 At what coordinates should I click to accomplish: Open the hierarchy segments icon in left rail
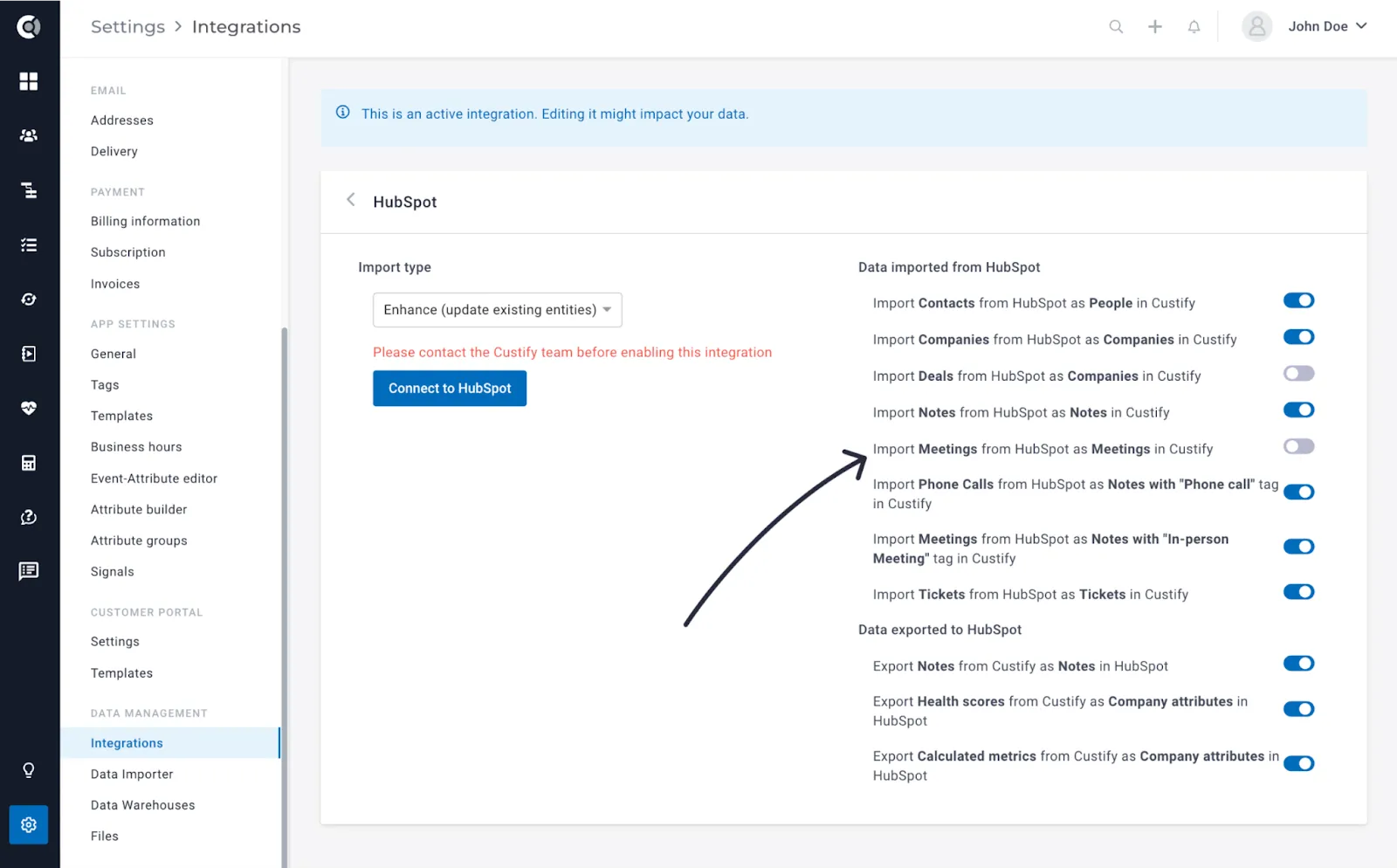[29, 190]
